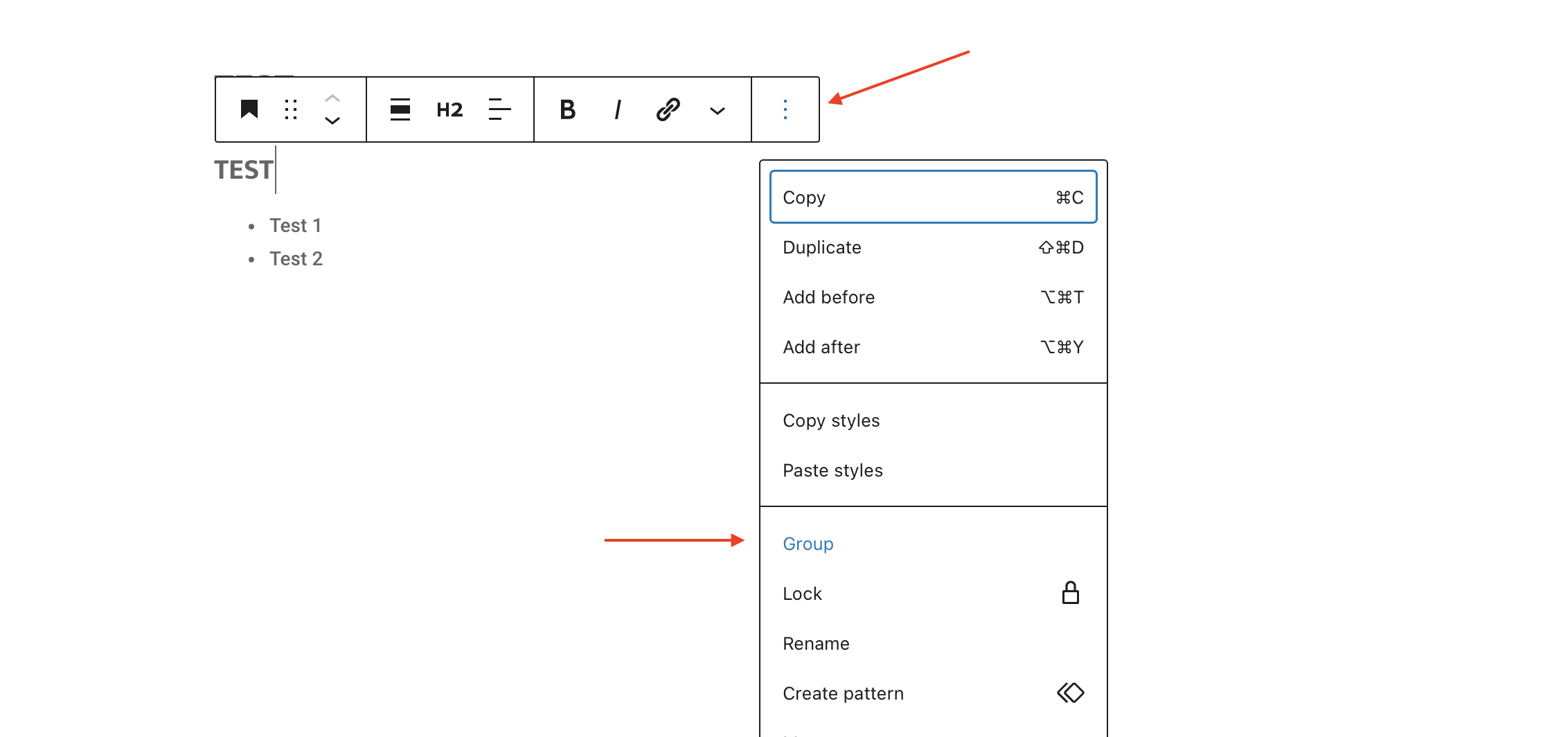Click the move block down arrow
The image size is (1568, 737).
pos(332,121)
